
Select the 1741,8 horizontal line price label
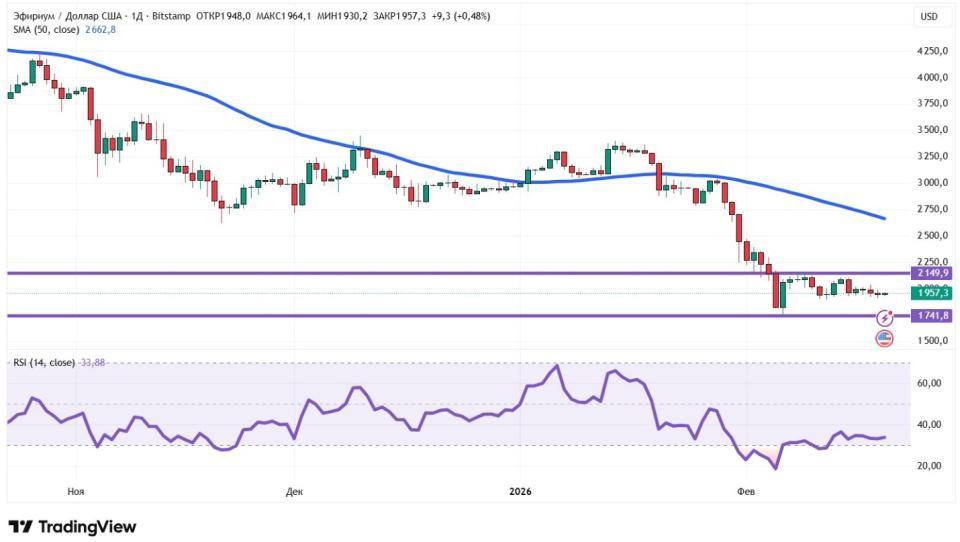(x=931, y=315)
